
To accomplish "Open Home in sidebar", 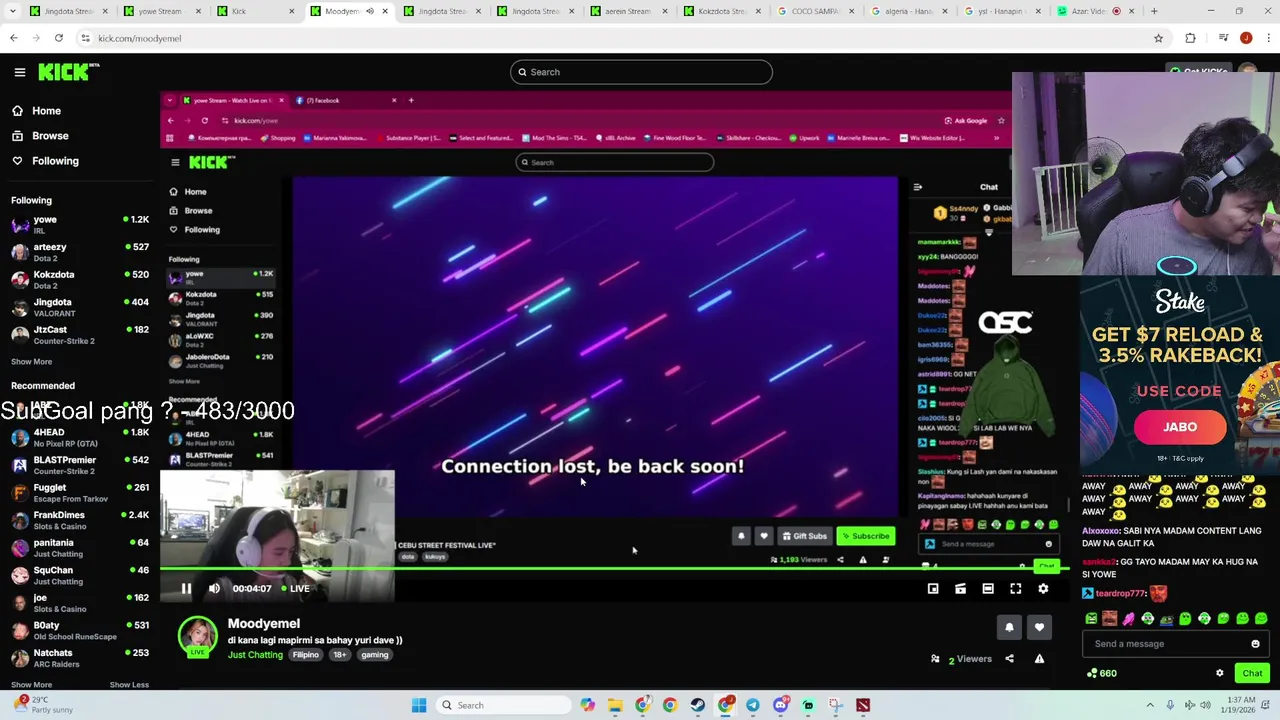I will tap(46, 111).
